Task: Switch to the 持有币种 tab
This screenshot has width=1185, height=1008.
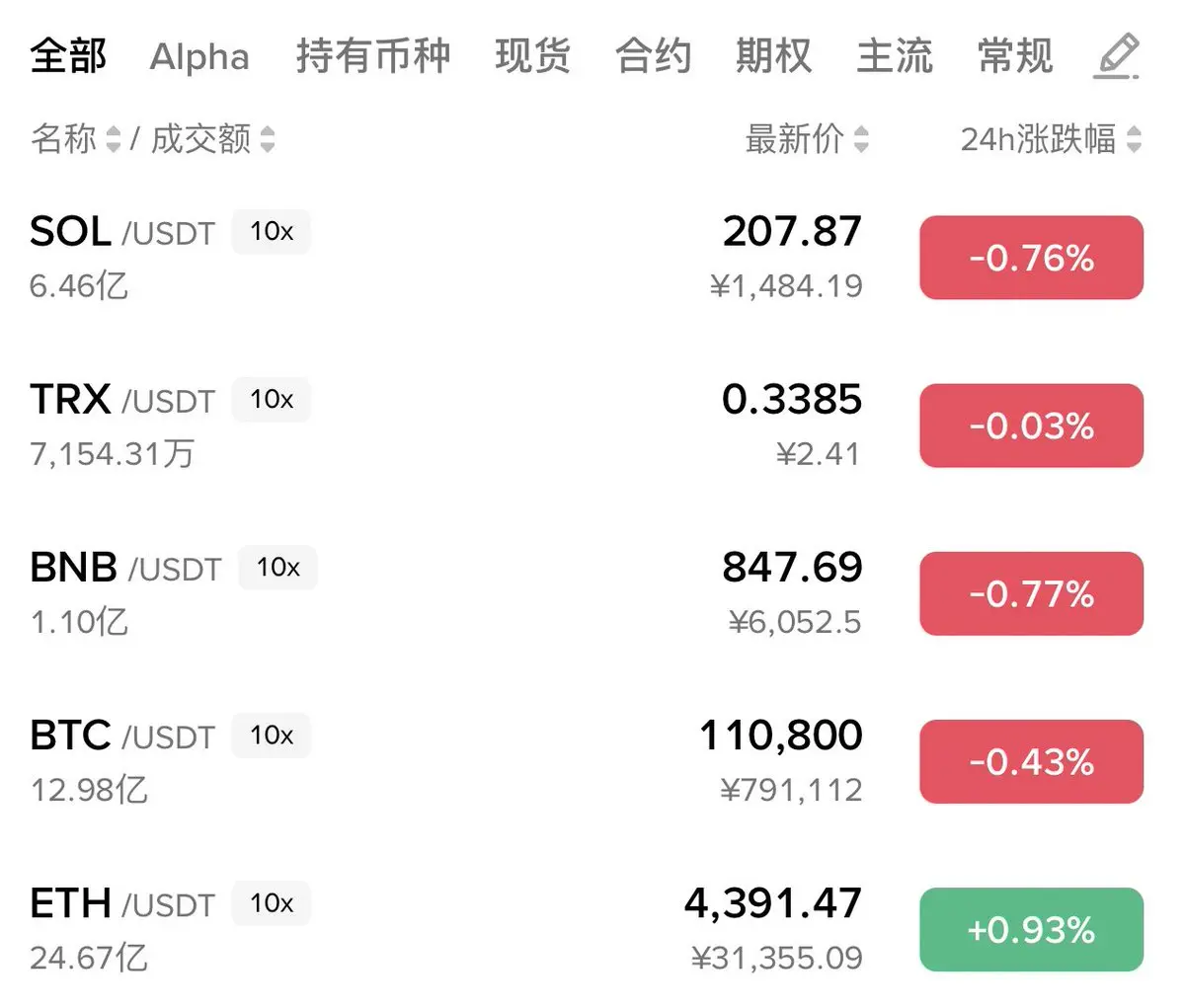Action: click(373, 56)
